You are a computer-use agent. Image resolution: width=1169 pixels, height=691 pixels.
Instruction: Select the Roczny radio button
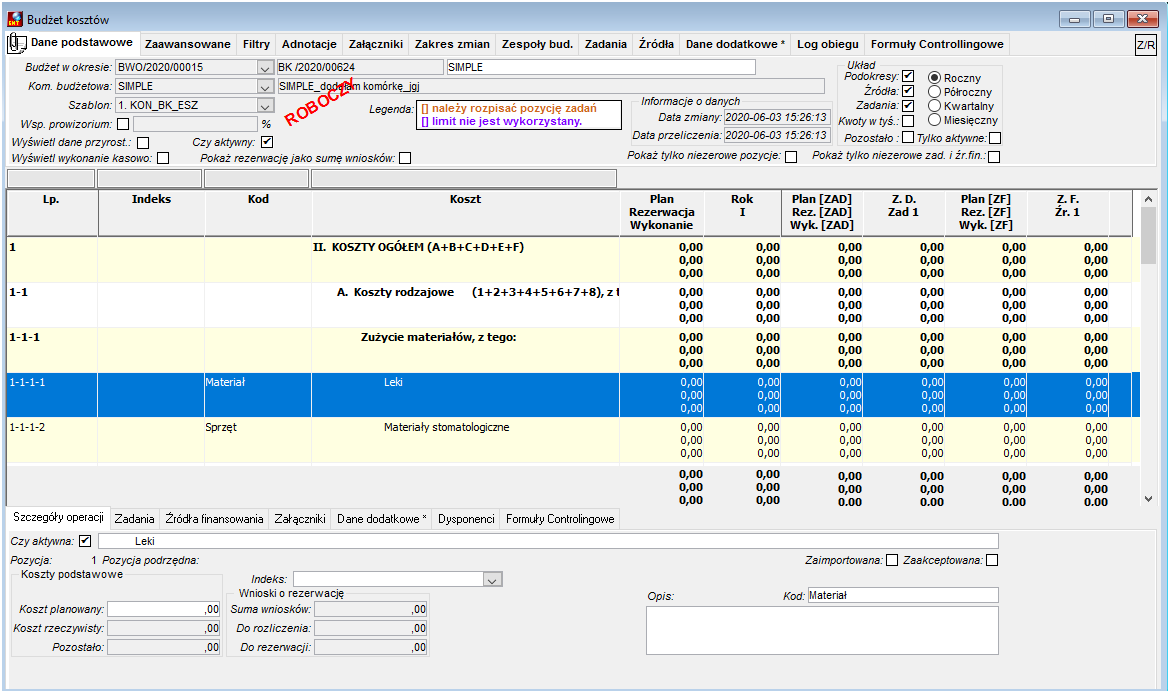coord(934,78)
